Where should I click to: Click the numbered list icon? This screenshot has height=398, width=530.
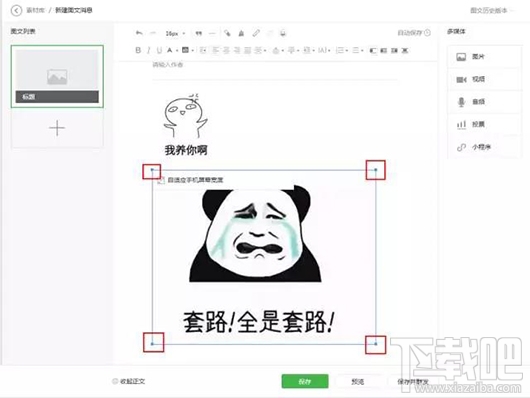(340, 50)
